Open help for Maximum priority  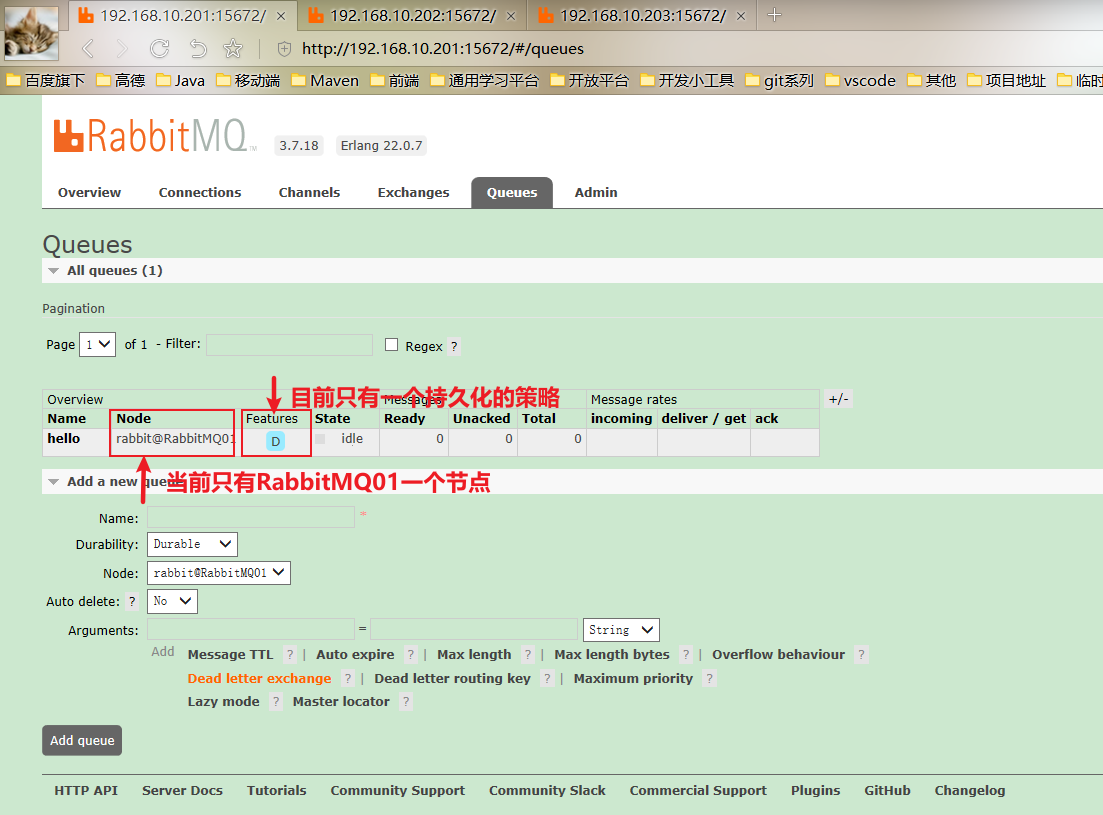(x=709, y=679)
